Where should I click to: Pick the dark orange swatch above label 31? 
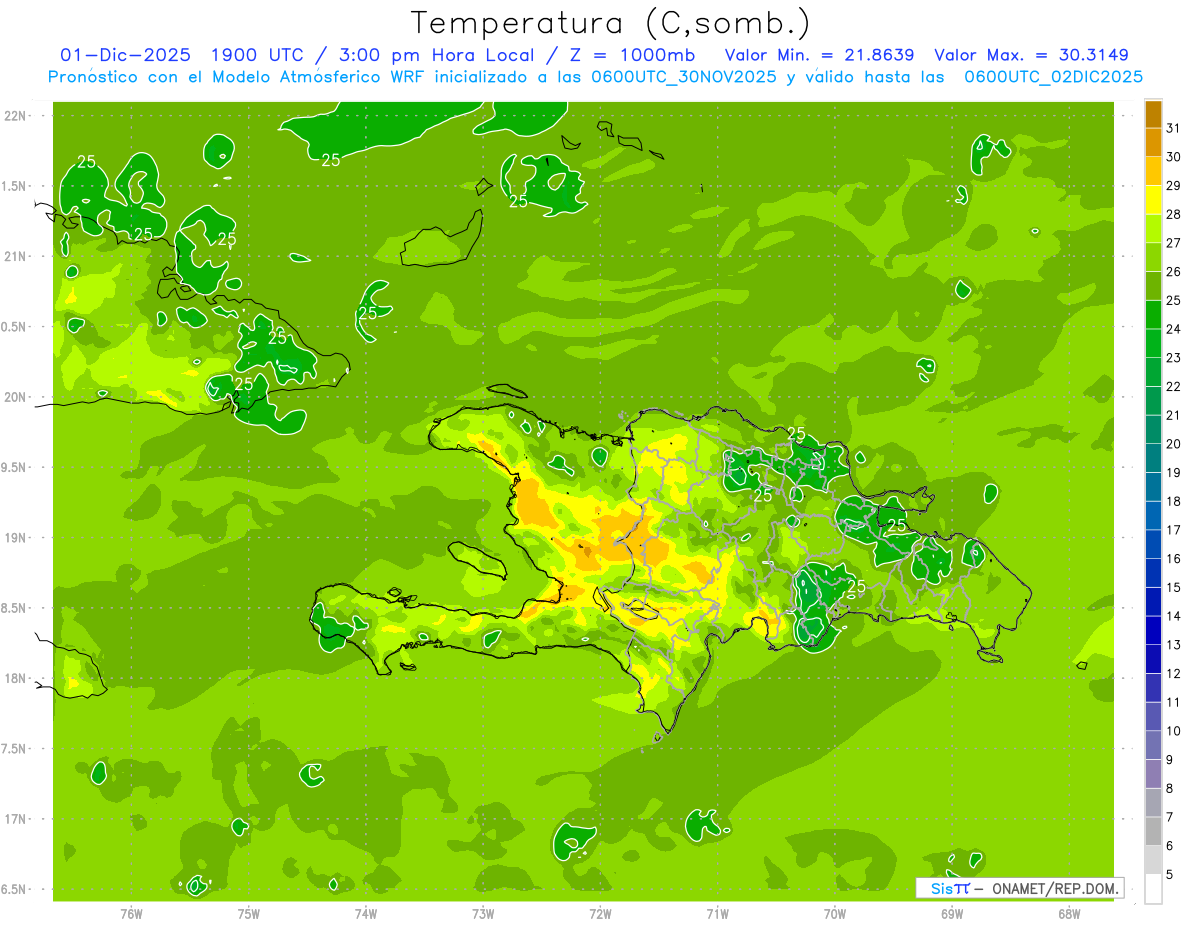click(x=1153, y=114)
